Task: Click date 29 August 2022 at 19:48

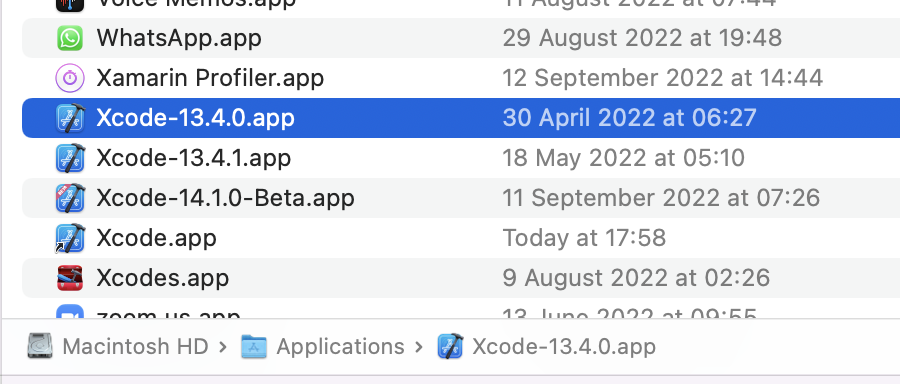Action: tap(642, 38)
